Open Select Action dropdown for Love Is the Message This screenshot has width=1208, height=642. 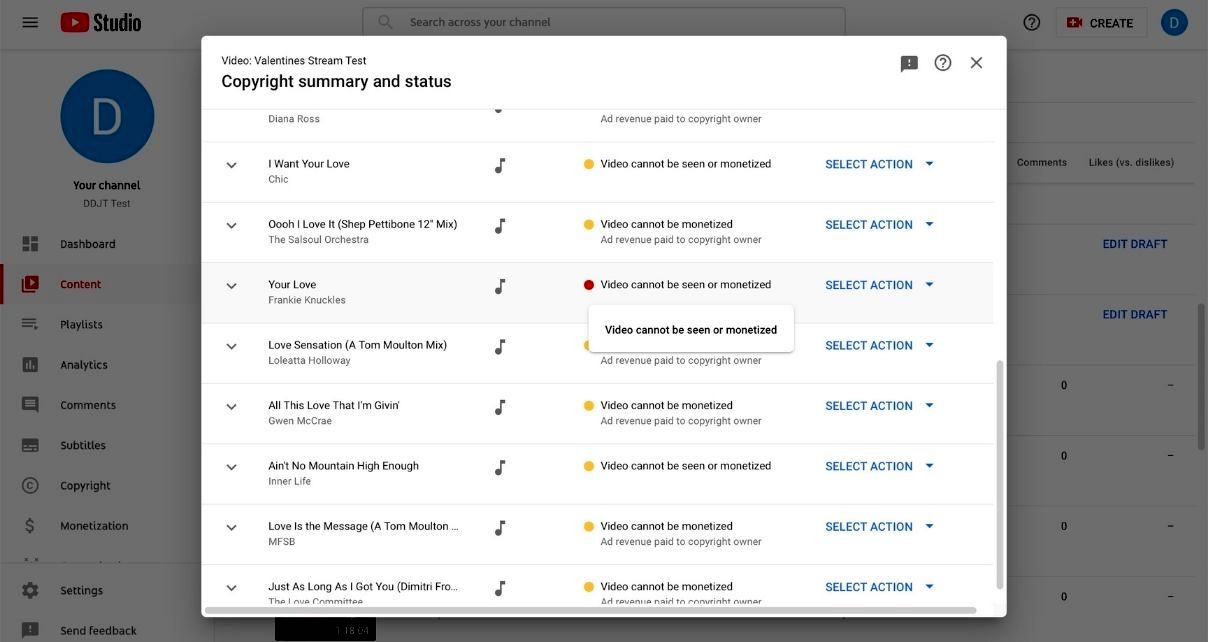tap(878, 527)
